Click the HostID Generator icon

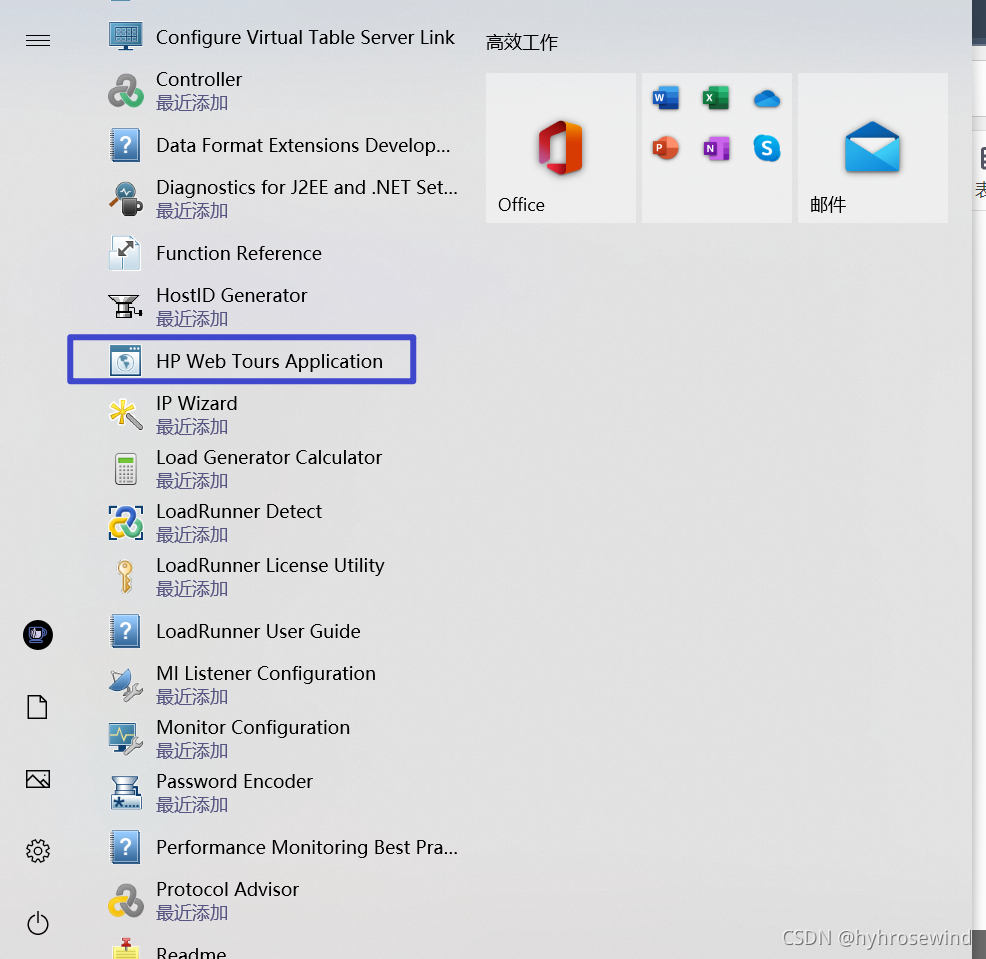click(x=125, y=307)
